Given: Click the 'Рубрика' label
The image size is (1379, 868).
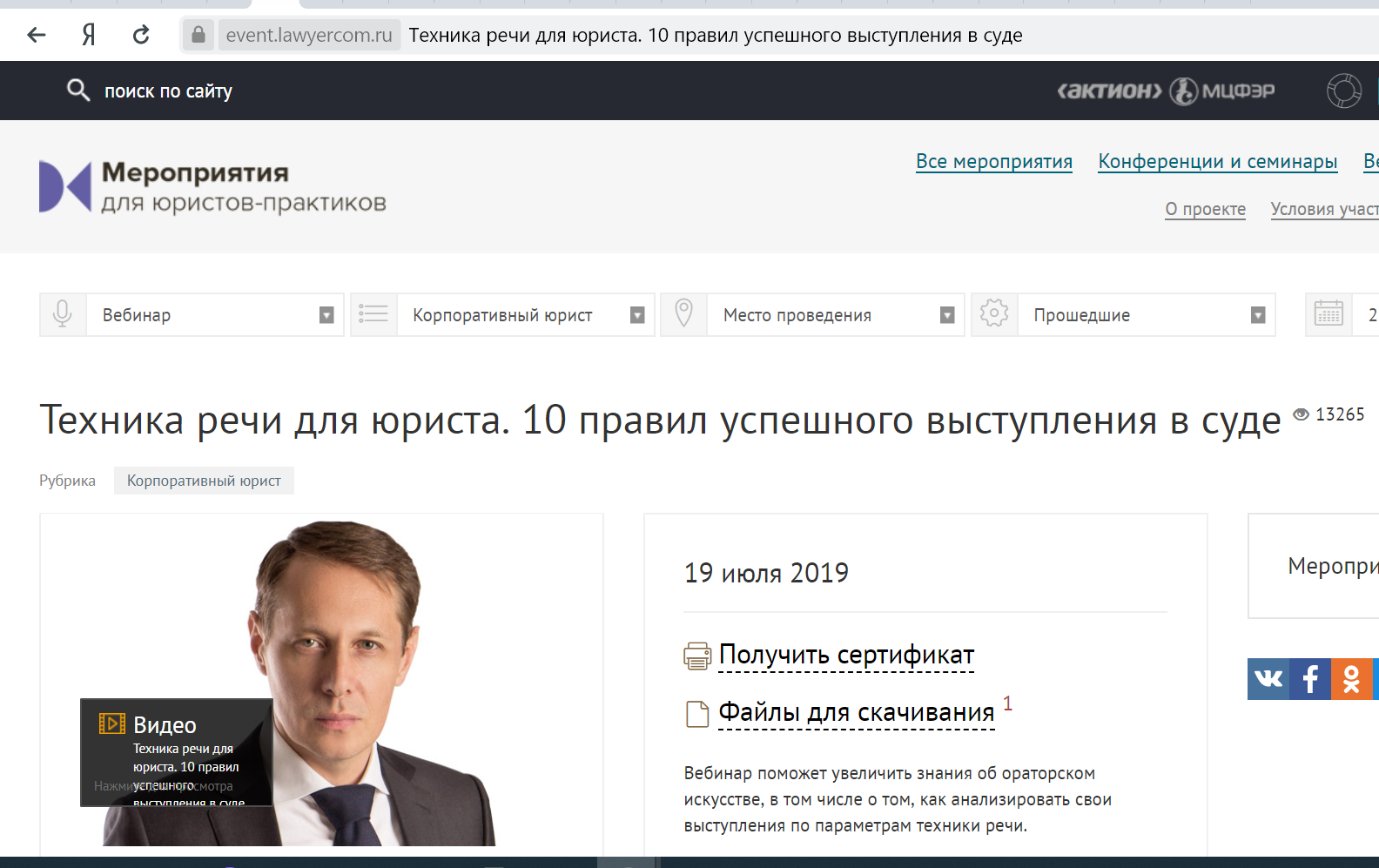Looking at the screenshot, I should coord(67,481).
